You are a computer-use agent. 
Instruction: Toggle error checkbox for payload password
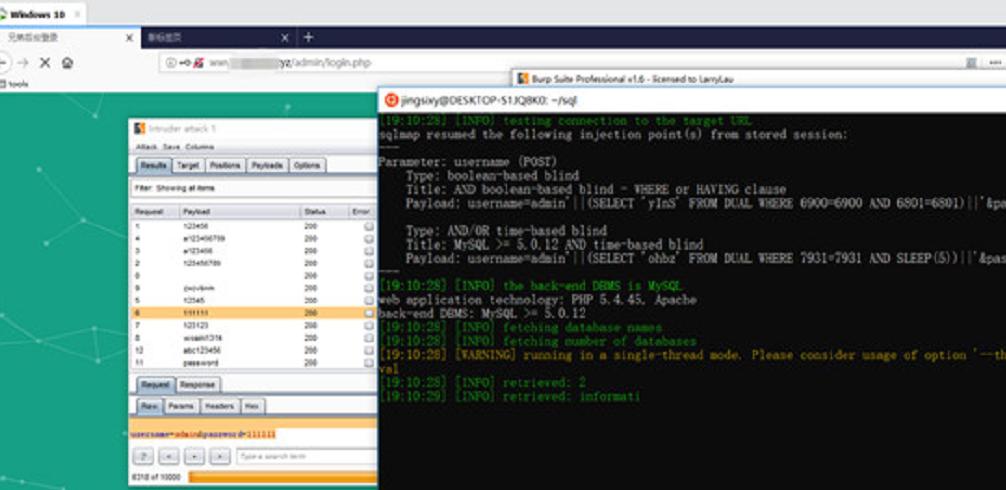(x=369, y=362)
